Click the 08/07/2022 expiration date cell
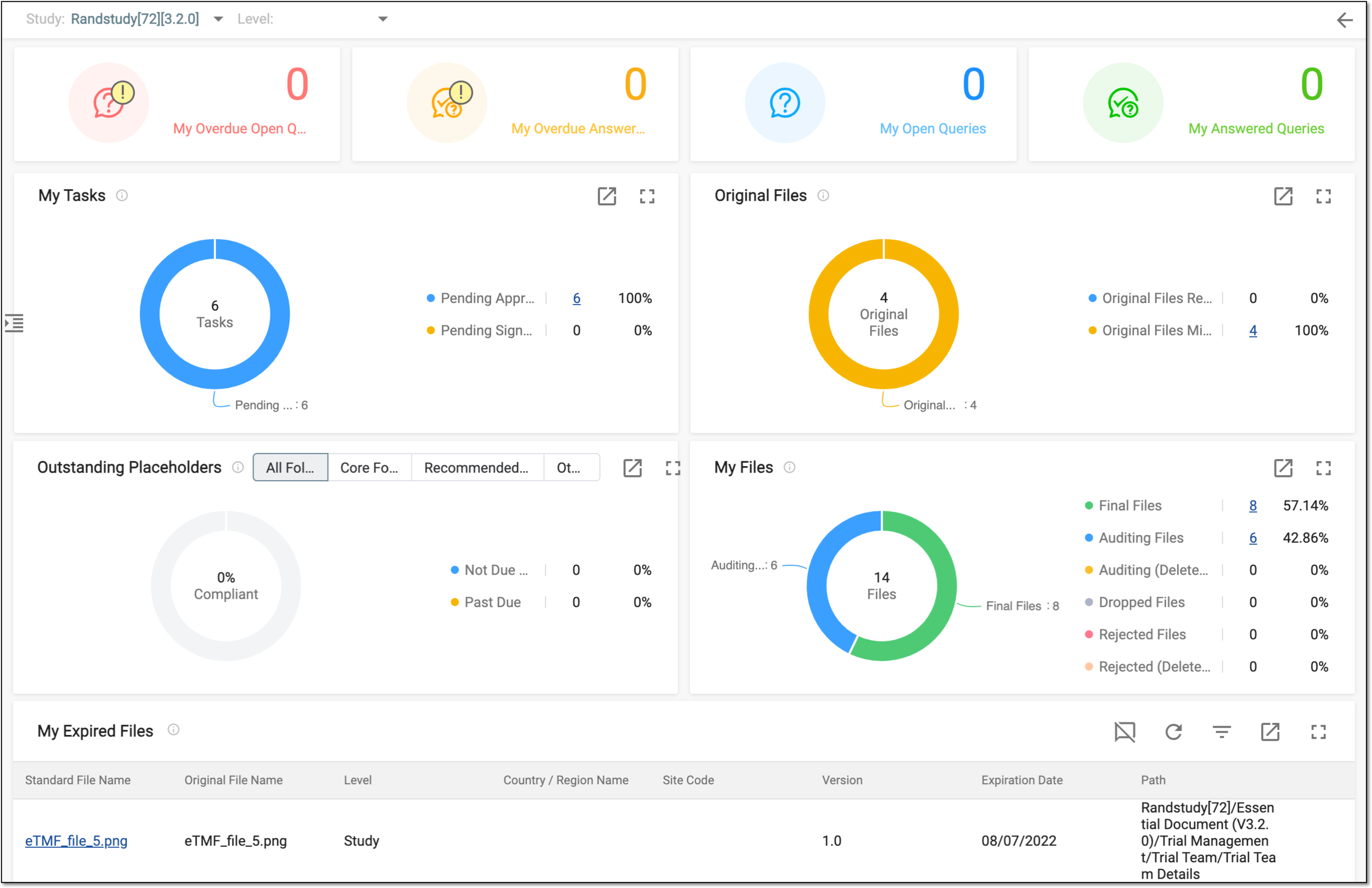The image size is (1372, 888). point(1019,841)
